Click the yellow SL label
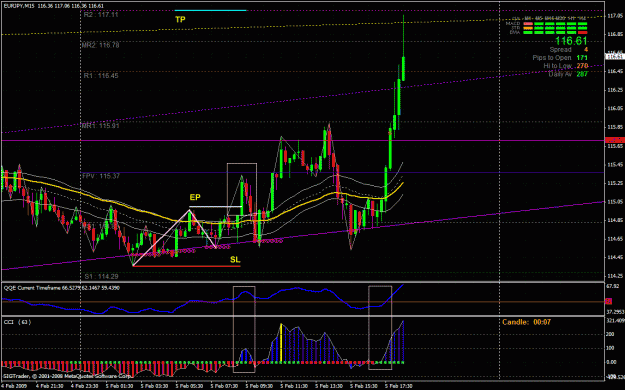This screenshot has height=390, width=625. pos(235,260)
